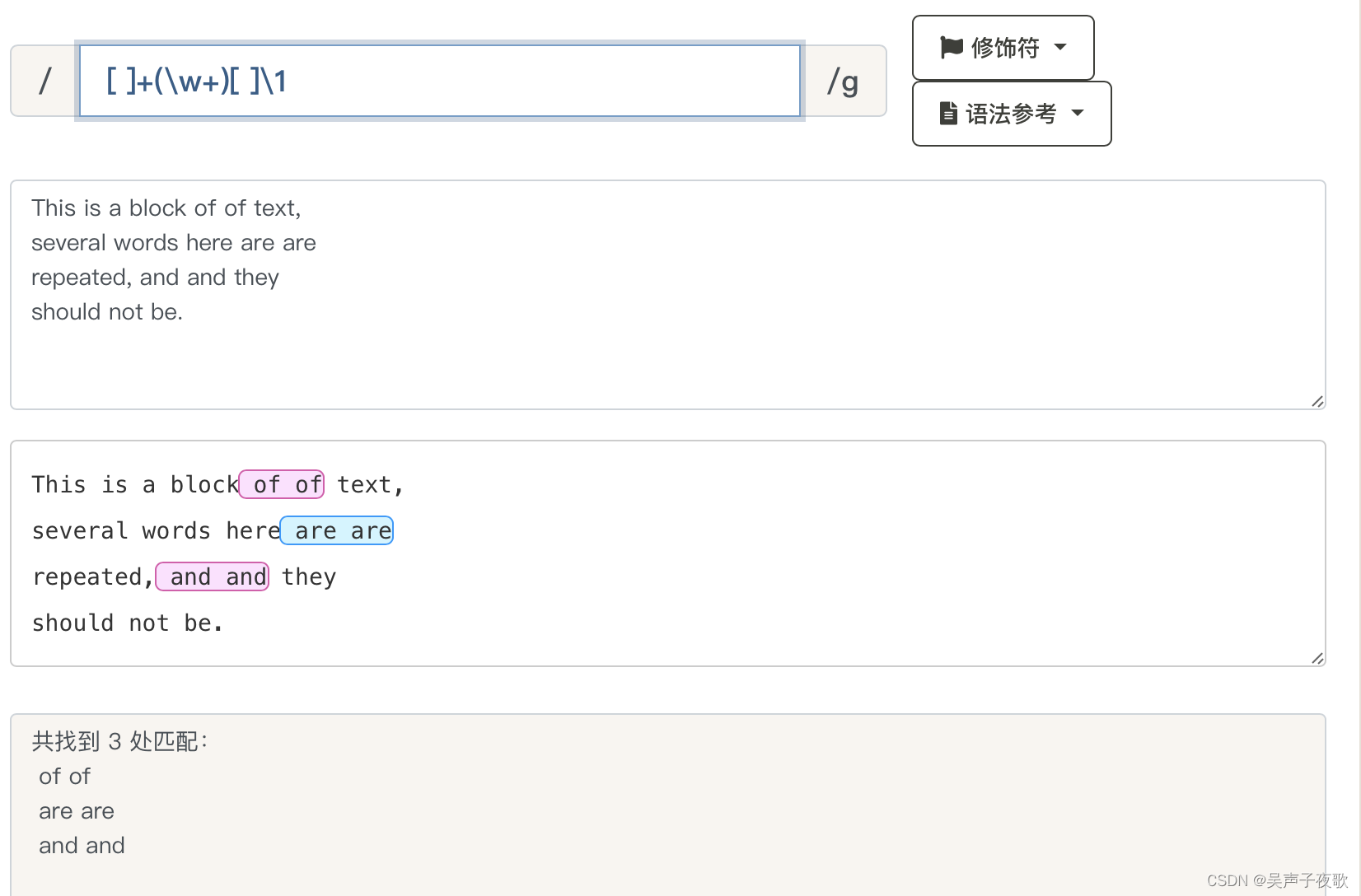
Task: Click the leading '/' regex delimiter
Action: click(44, 81)
